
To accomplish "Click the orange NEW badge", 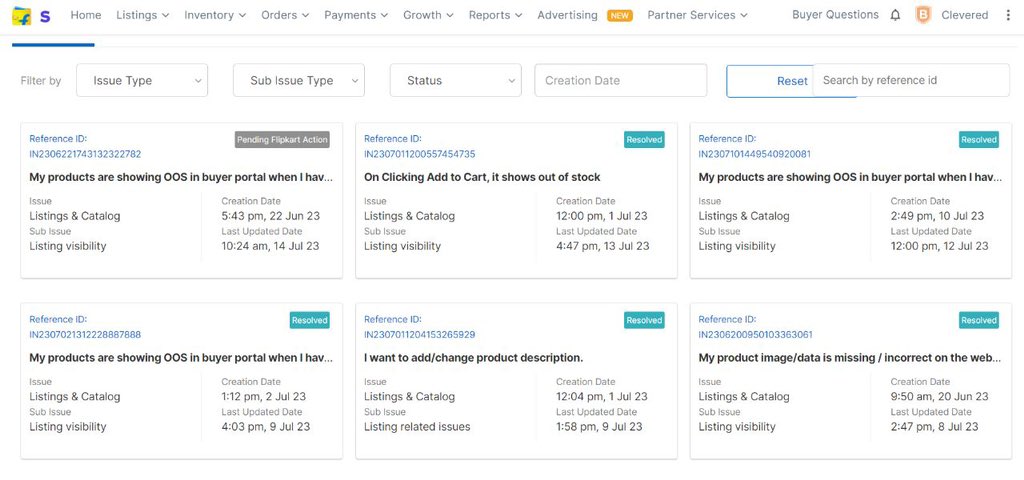I will pos(619,15).
